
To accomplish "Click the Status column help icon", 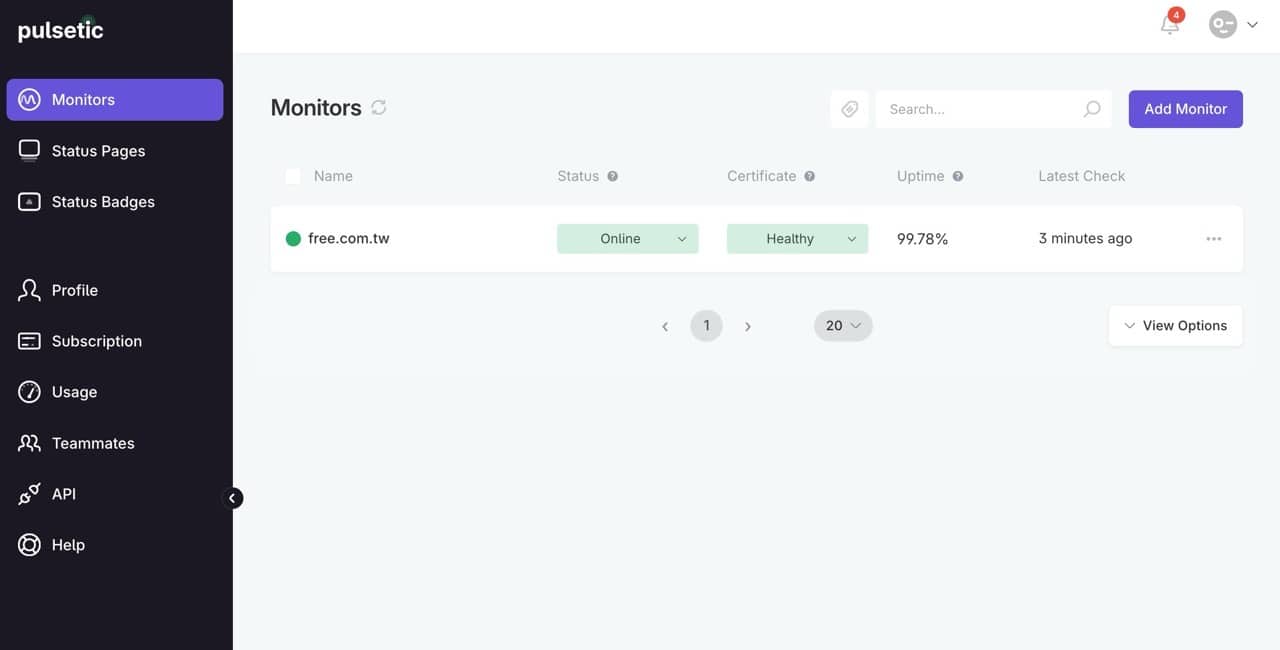I will tap(613, 176).
